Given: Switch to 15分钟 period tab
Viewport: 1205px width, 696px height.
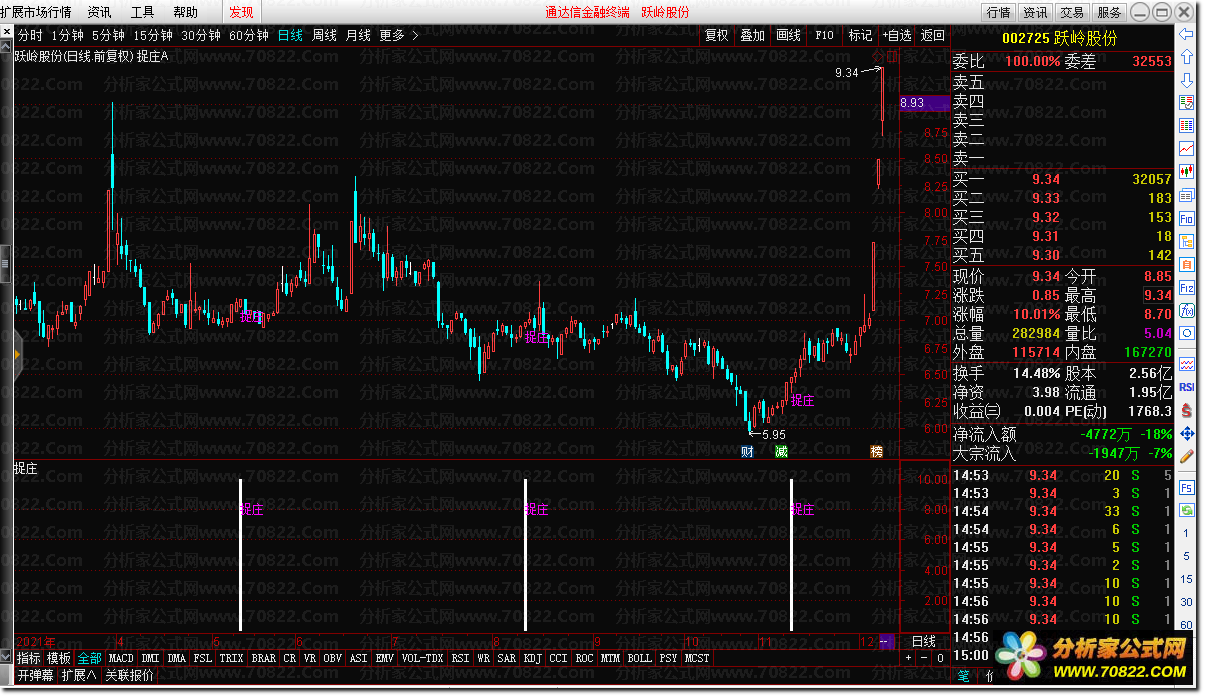Looking at the screenshot, I should 153,35.
